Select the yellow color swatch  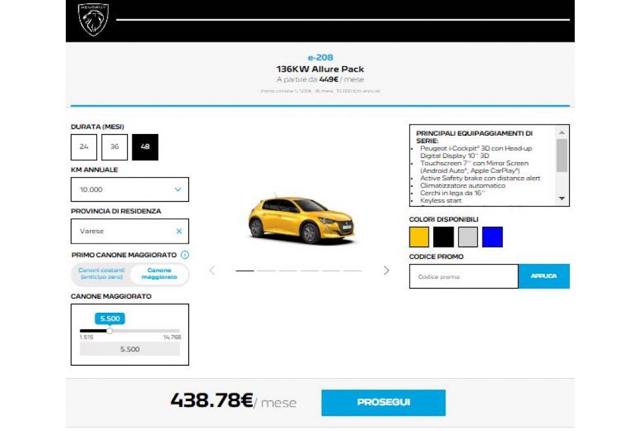pyautogui.click(x=419, y=237)
